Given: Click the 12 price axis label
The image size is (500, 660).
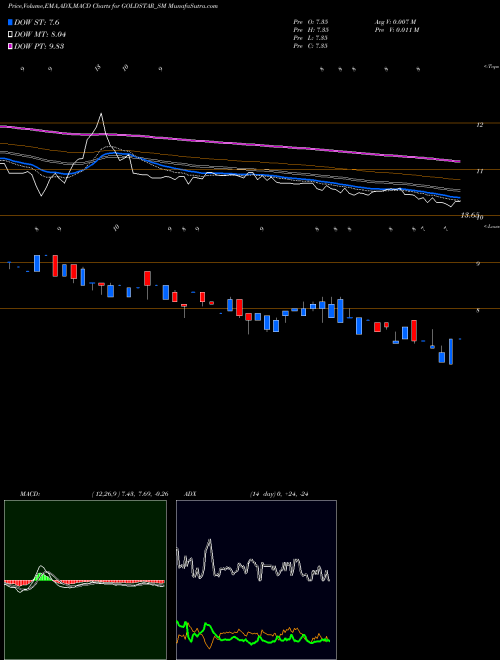Looking at the screenshot, I should click(479, 125).
